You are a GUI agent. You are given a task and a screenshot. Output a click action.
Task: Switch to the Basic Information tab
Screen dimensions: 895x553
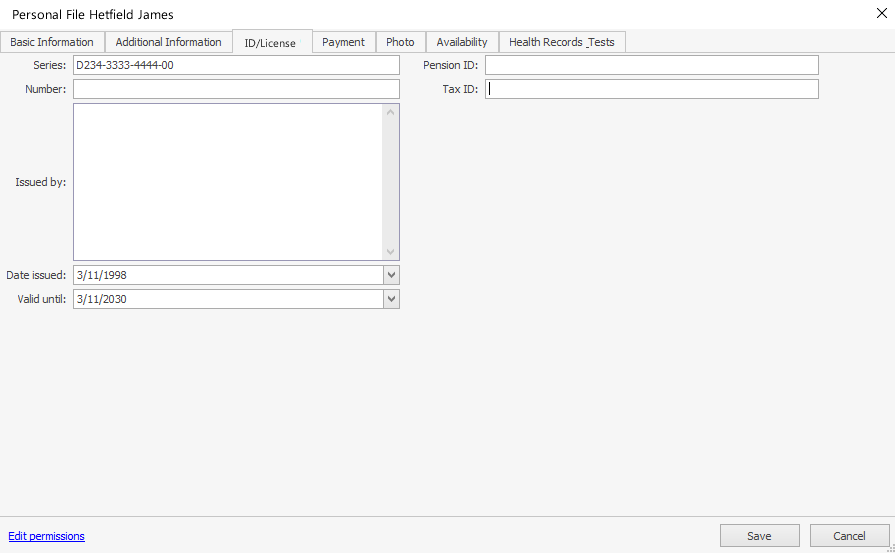pos(52,42)
